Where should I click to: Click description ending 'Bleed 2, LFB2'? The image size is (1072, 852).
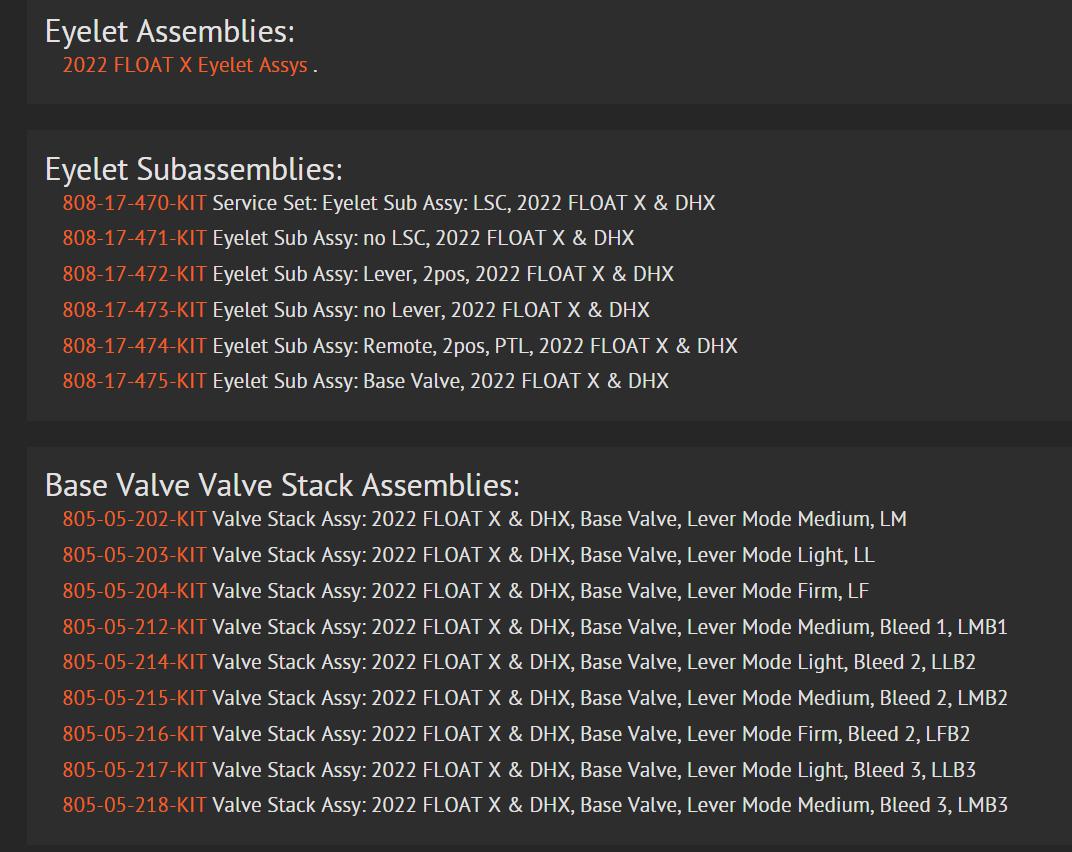point(591,734)
